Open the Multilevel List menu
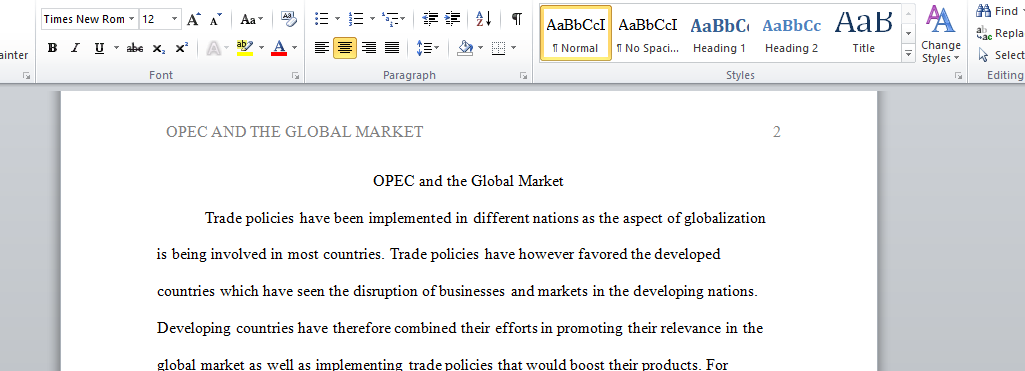 pyautogui.click(x=393, y=19)
